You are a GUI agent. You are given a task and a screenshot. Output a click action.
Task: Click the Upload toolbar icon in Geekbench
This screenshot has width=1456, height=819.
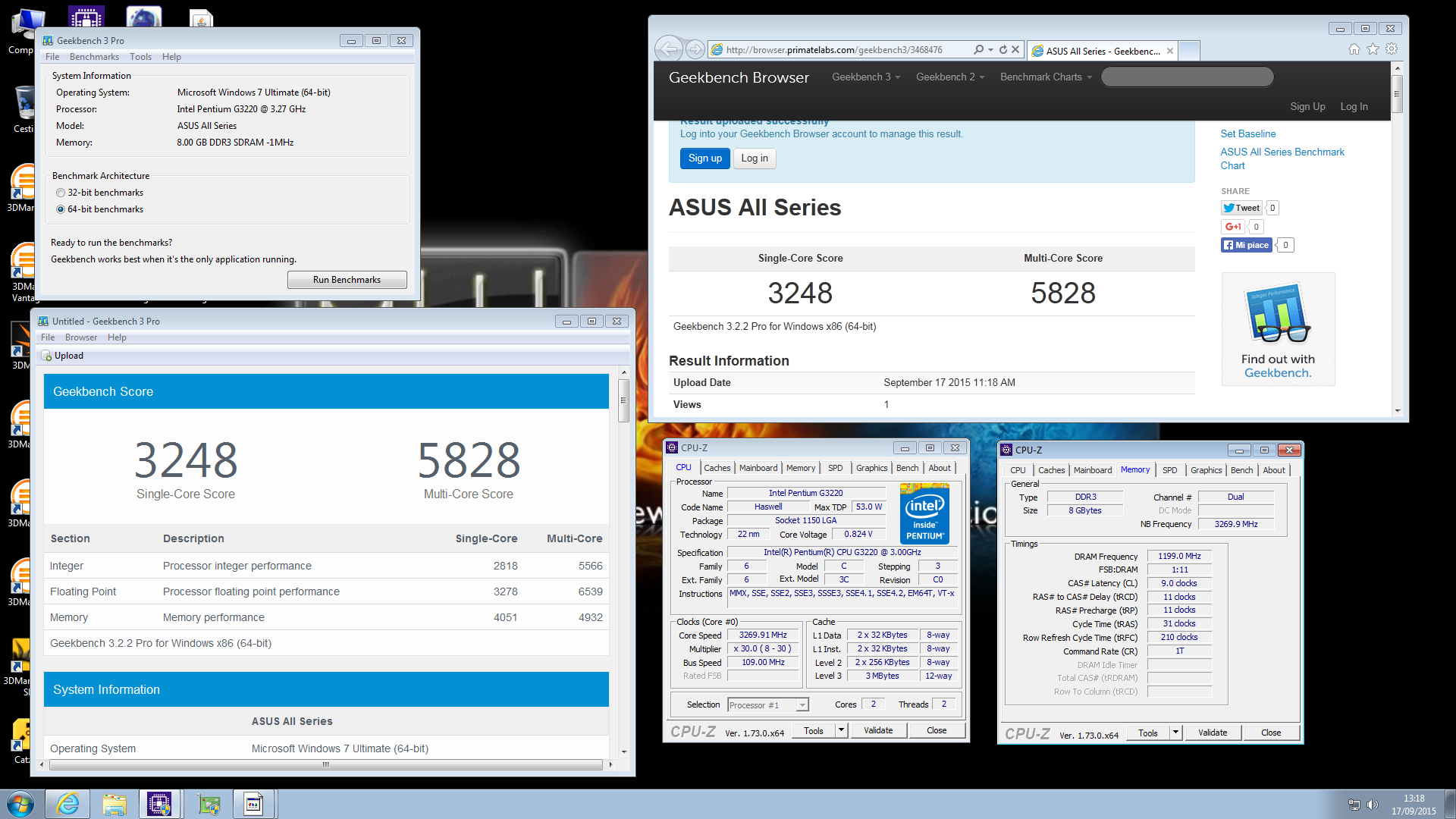point(47,356)
